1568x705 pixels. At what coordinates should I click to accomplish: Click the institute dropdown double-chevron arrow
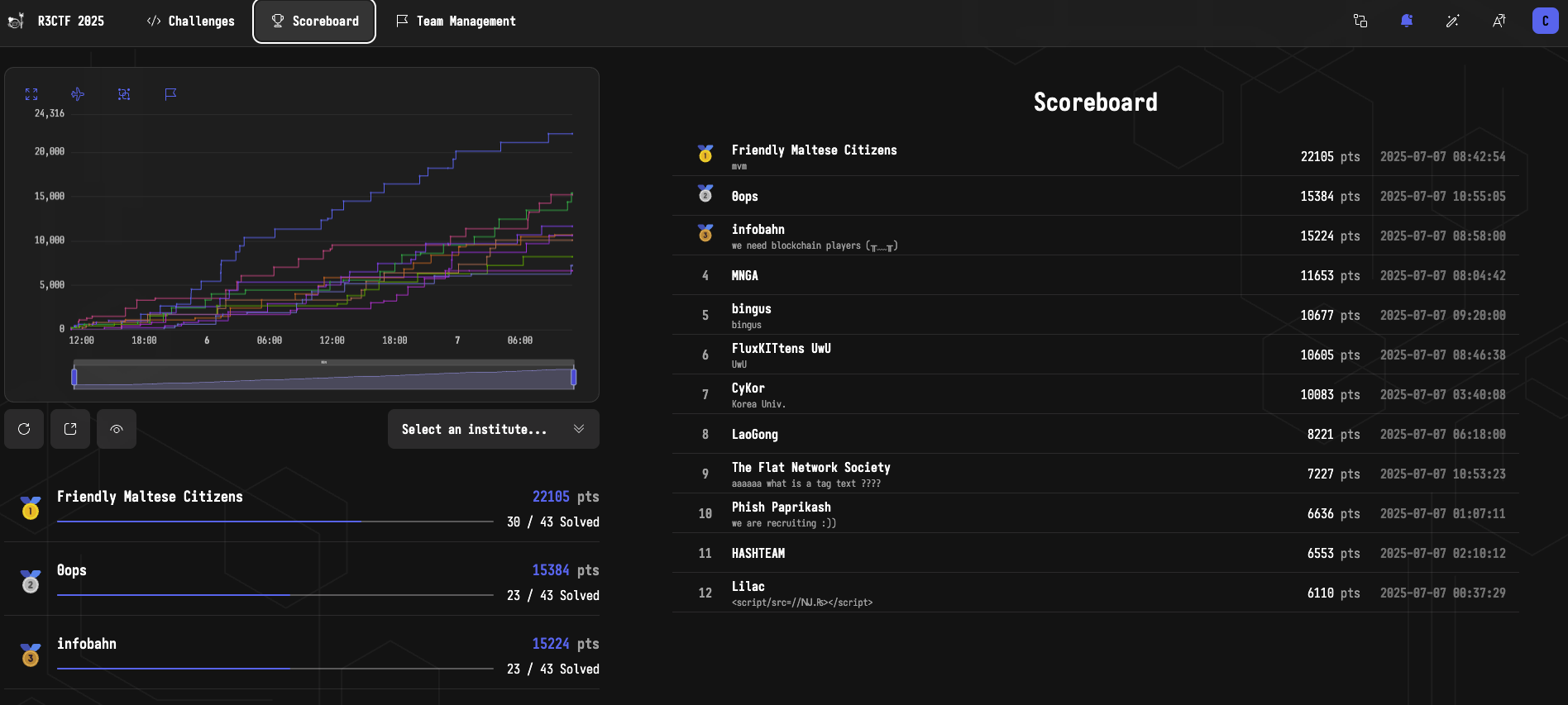pos(579,429)
